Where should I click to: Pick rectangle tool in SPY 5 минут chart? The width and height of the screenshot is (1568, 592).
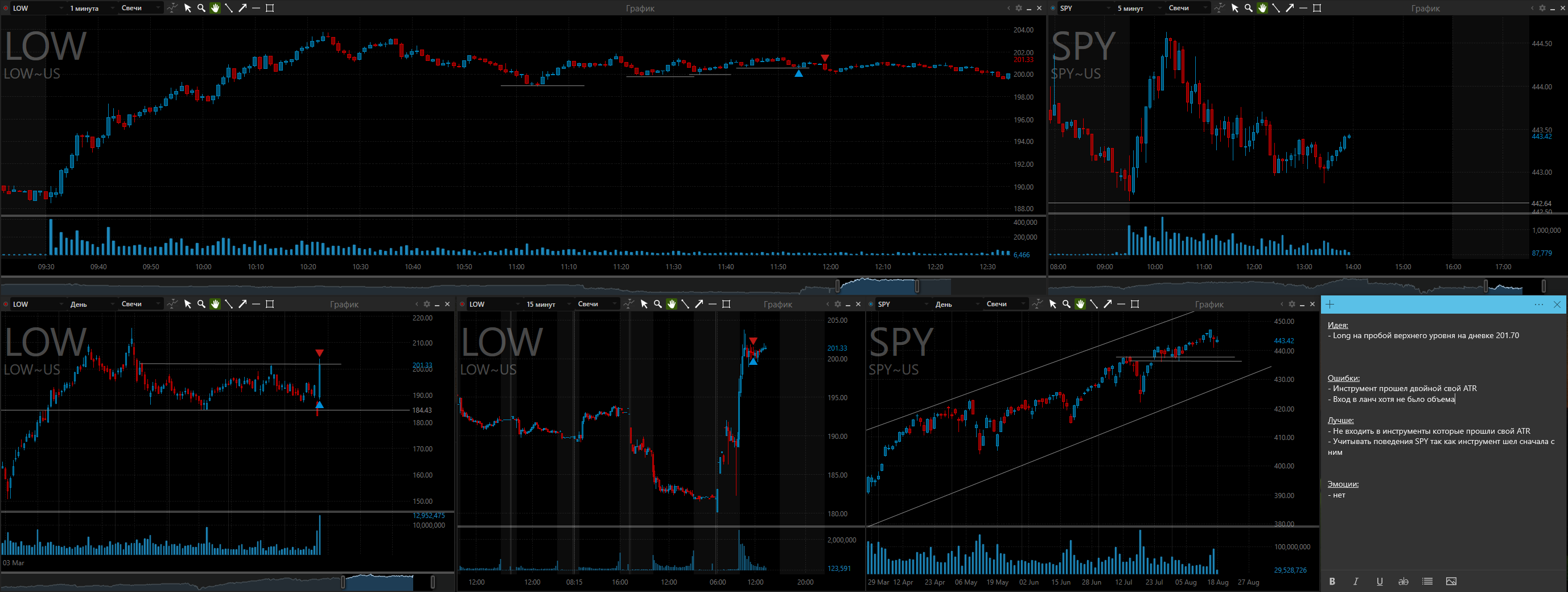pos(1317,8)
